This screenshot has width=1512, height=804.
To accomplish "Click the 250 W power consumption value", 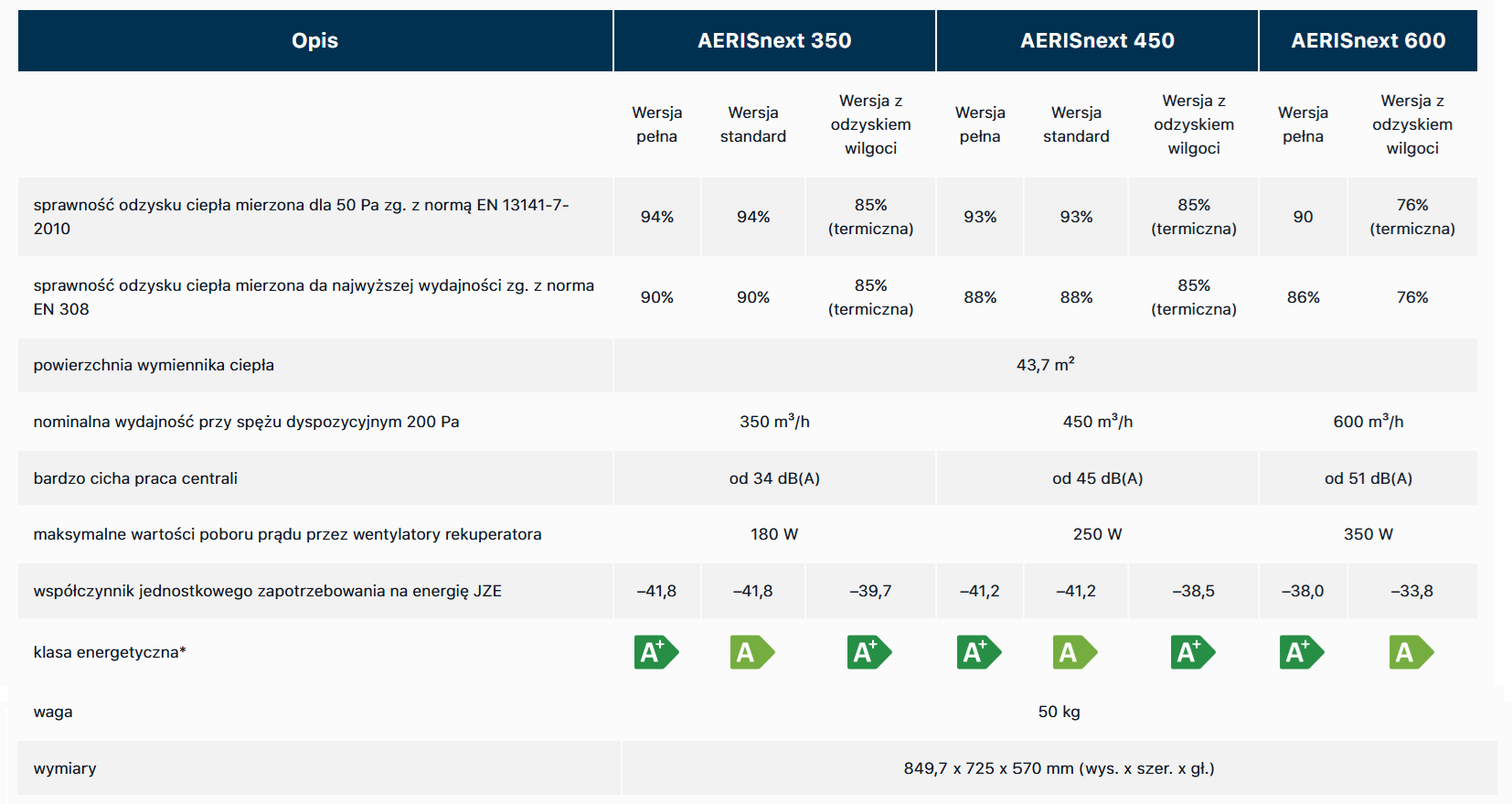I will click(1097, 534).
